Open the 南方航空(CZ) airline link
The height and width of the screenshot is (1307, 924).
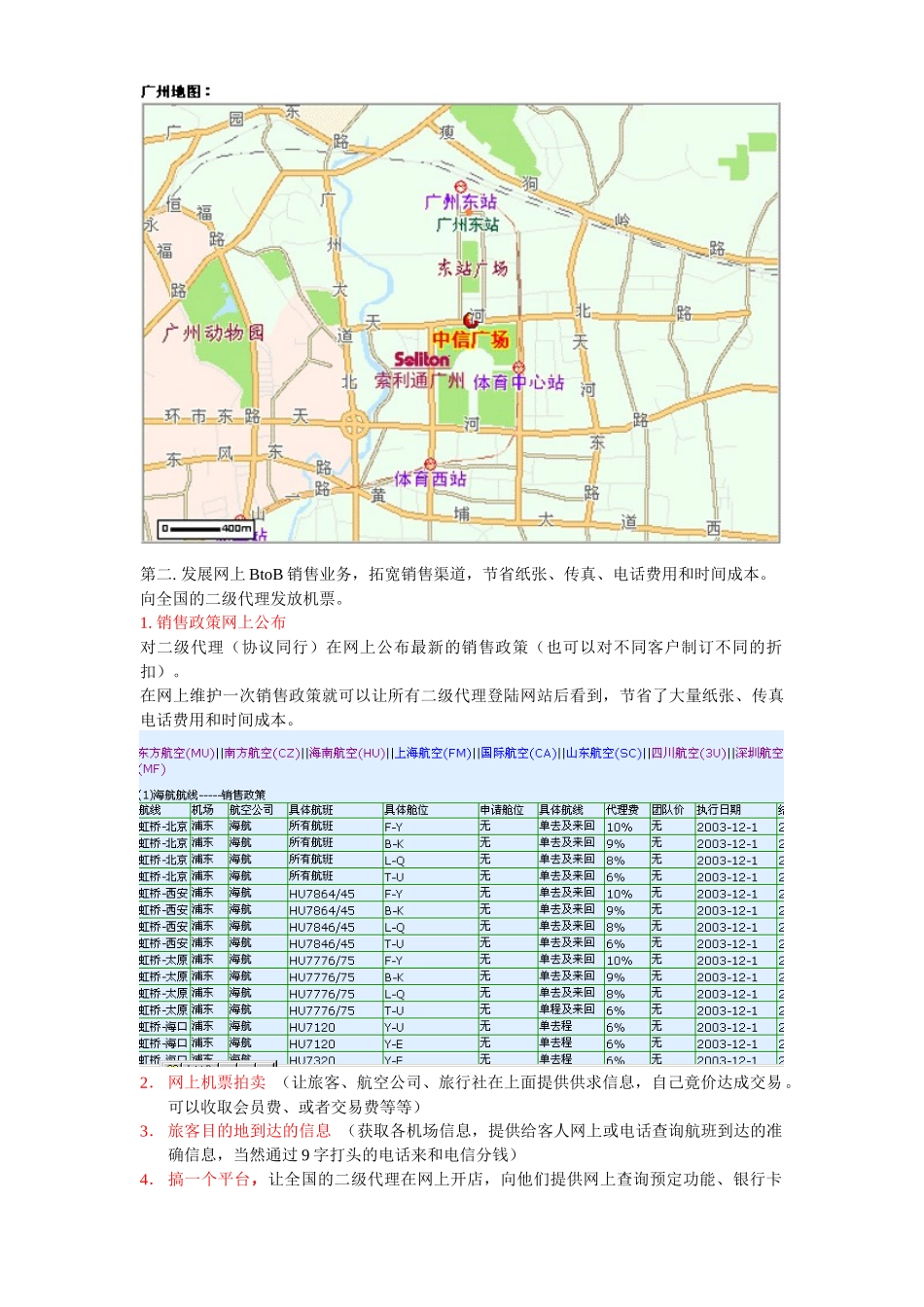click(x=262, y=753)
